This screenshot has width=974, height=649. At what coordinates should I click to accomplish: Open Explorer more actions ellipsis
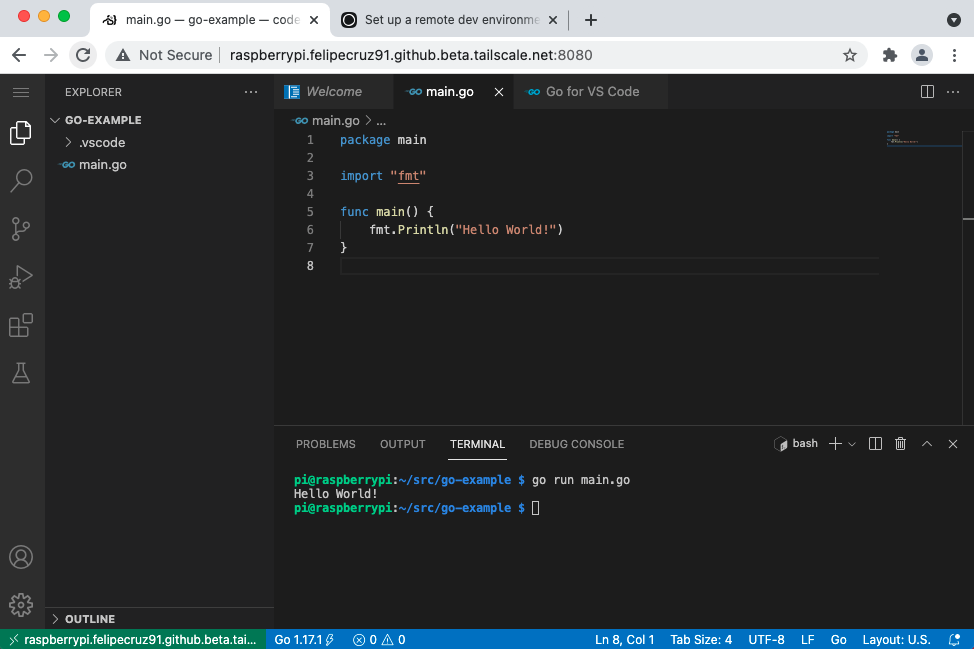[251, 92]
